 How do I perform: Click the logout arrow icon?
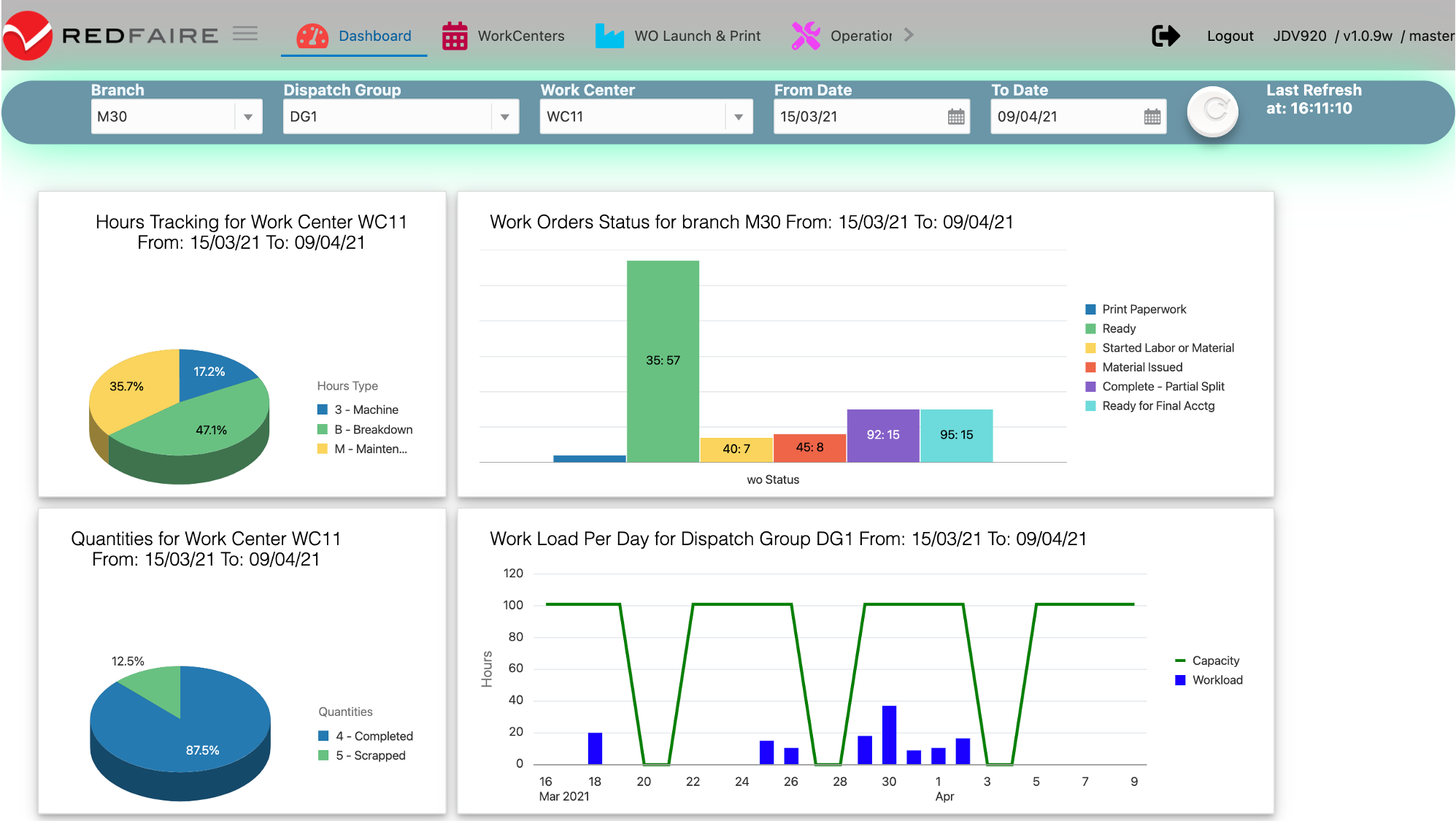click(x=1166, y=36)
